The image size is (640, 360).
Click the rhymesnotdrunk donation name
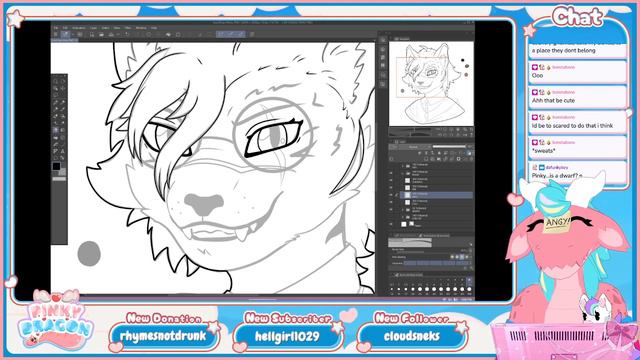163,336
